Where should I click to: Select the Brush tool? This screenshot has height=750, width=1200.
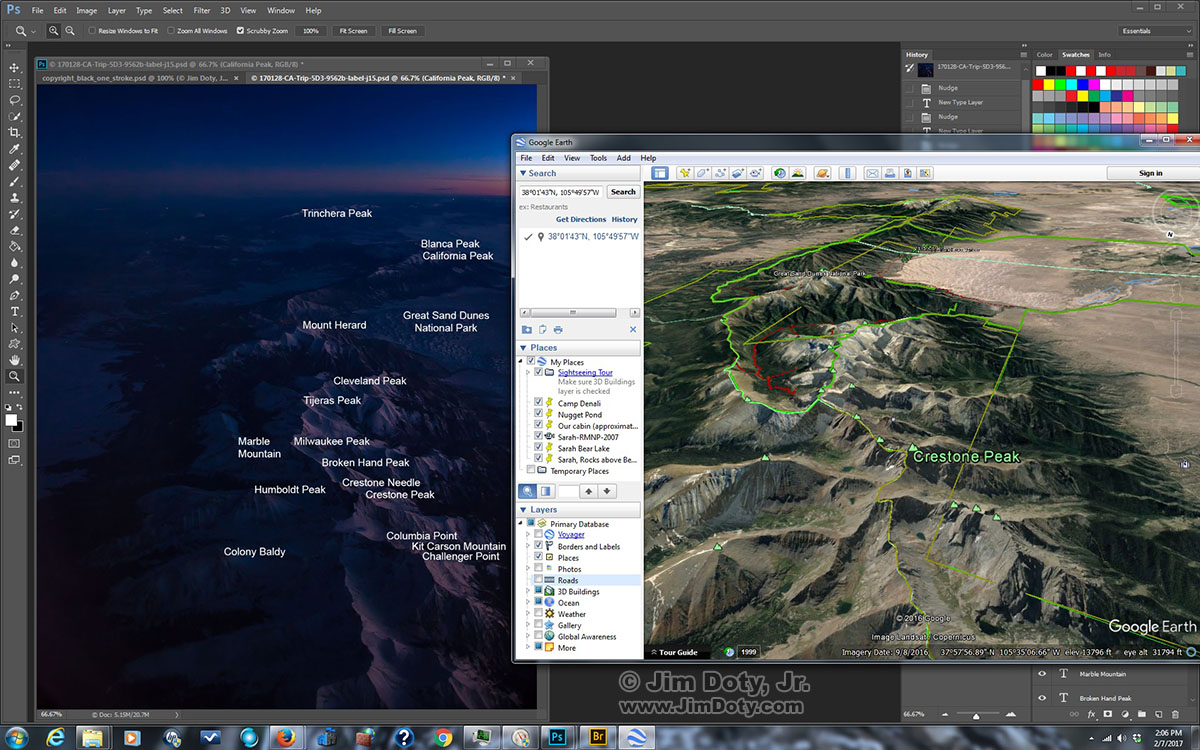(x=14, y=181)
